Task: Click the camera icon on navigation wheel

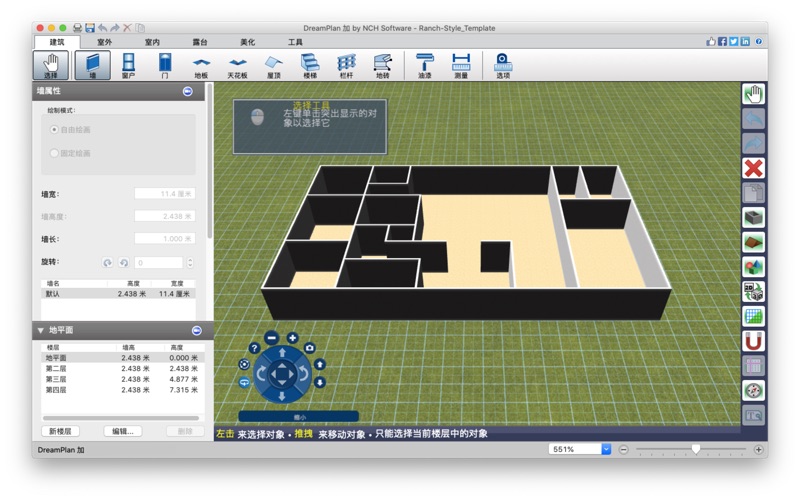Action: (x=310, y=348)
